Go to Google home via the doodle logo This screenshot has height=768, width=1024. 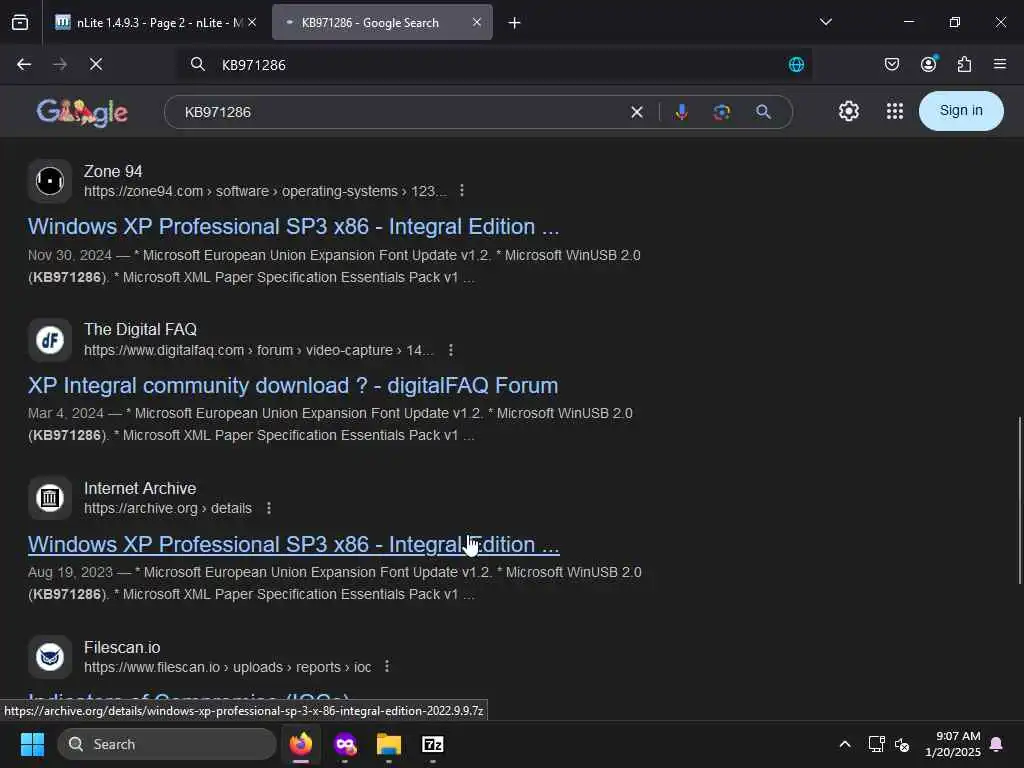point(82,112)
